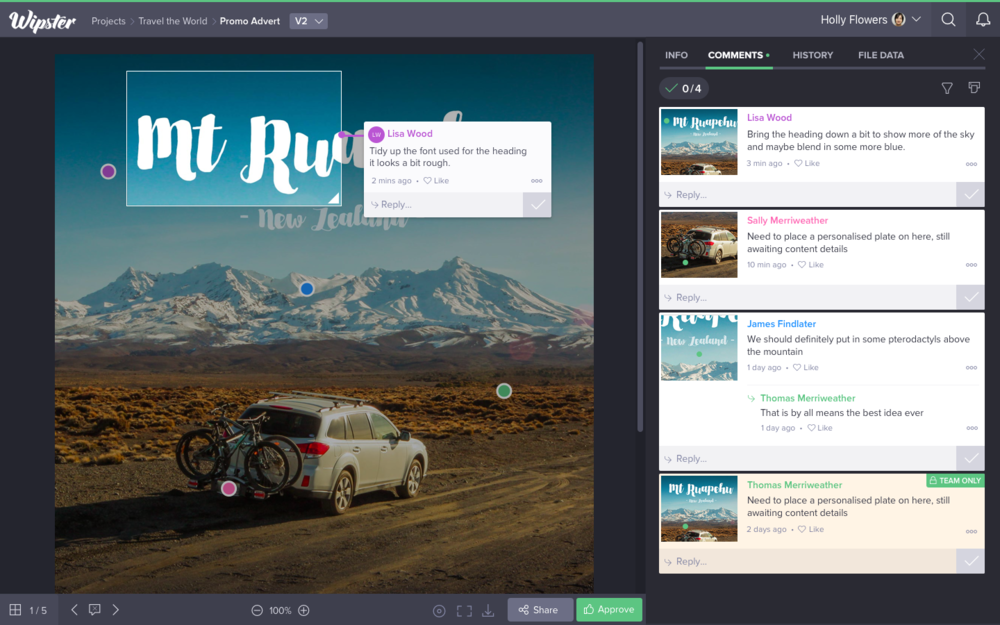Viewport: 1000px width, 625px height.
Task: Select the purple comment marker on image
Action: pos(108,171)
